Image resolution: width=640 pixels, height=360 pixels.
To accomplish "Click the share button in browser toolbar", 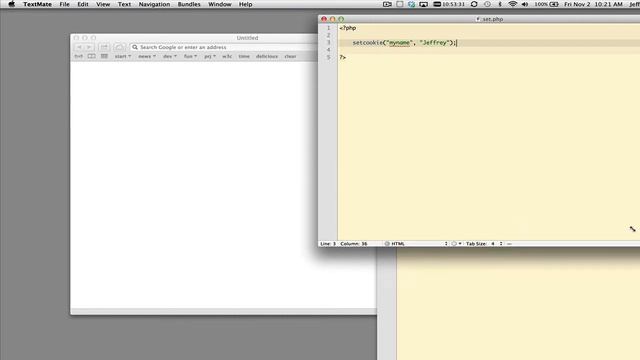I will (104, 47).
